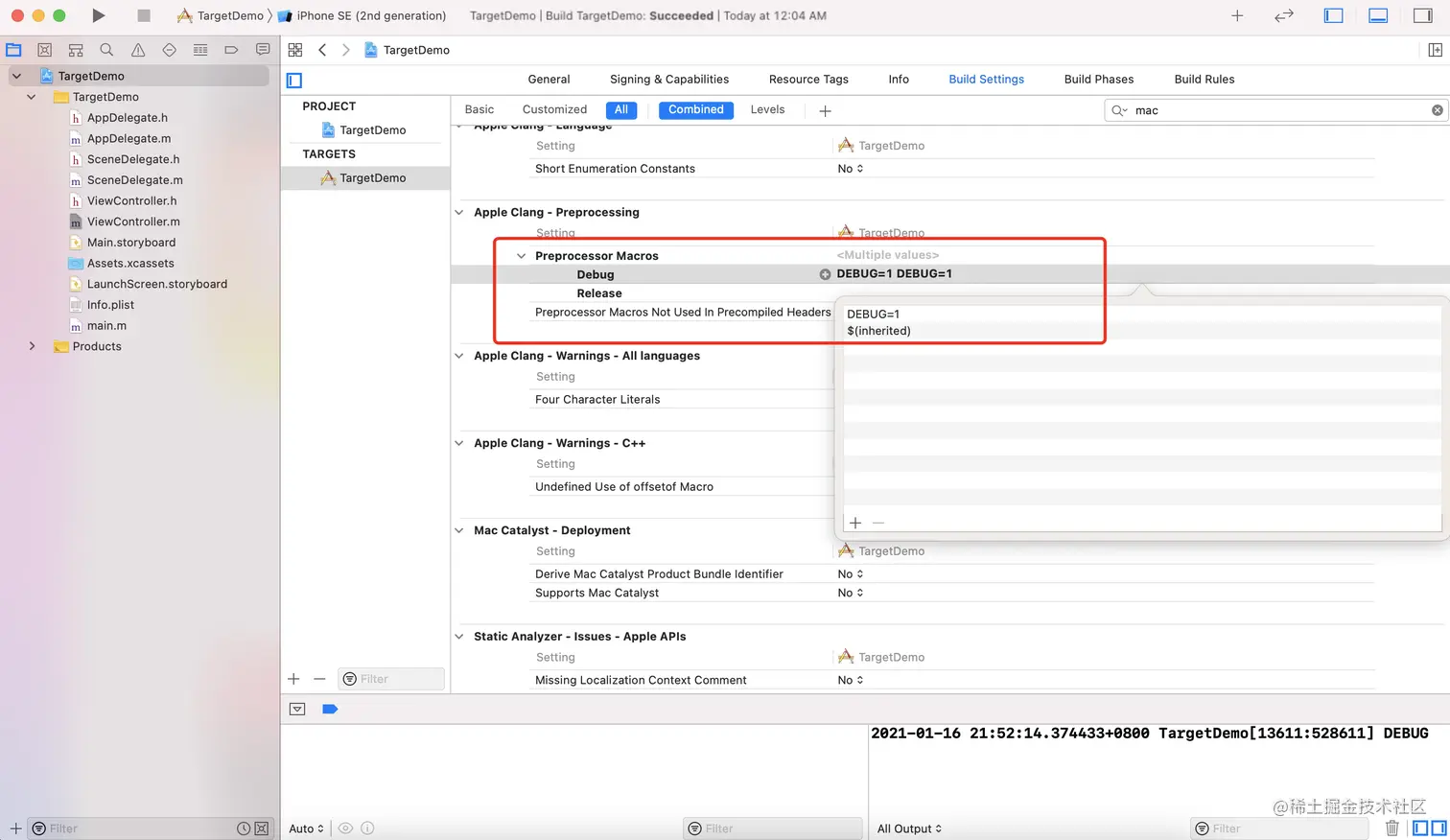The height and width of the screenshot is (840, 1450).
Task: Open the Resource Tags tab
Action: click(808, 80)
